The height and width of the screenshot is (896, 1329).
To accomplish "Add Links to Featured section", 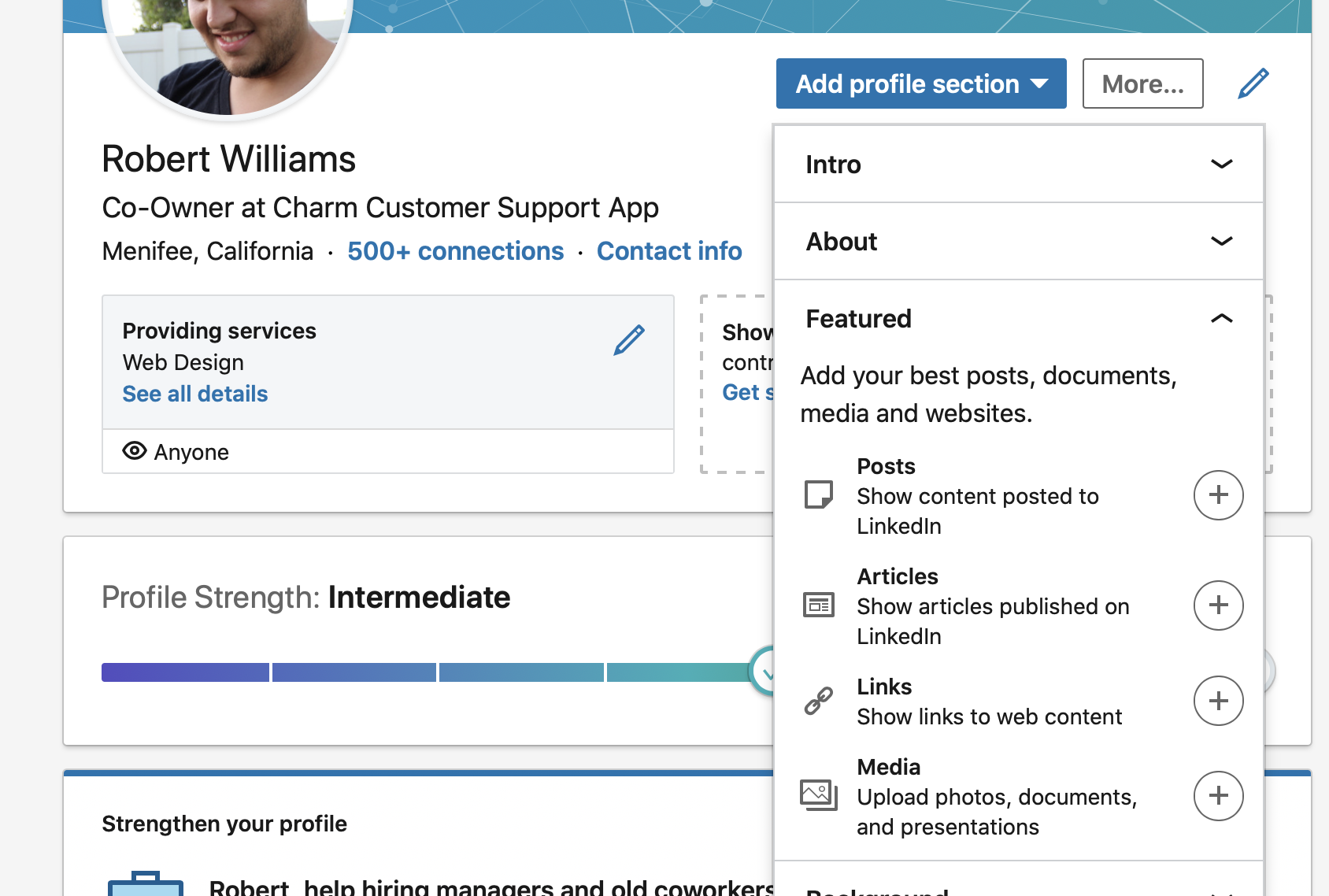I will (1218, 701).
